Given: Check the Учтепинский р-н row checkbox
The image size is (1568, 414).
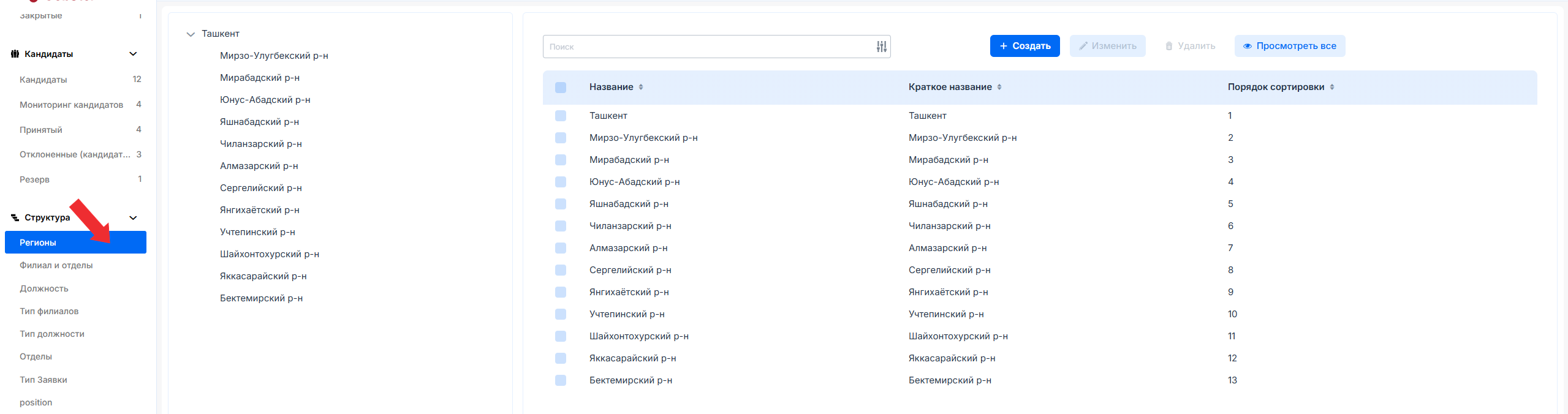Looking at the screenshot, I should pos(561,314).
